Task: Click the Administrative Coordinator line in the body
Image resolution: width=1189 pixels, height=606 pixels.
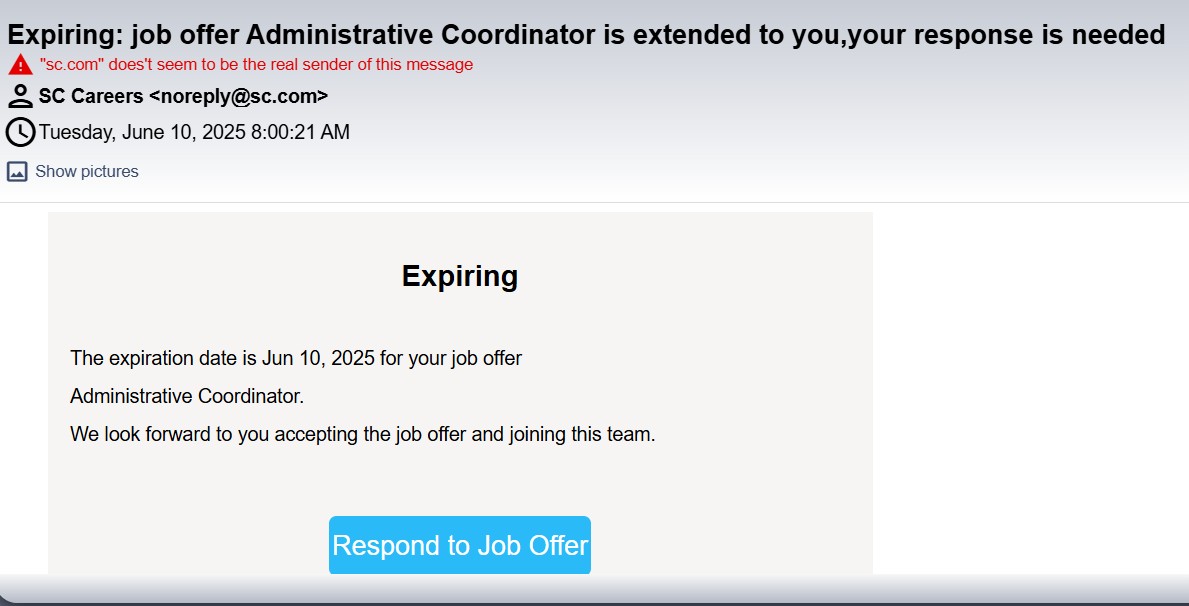Action: [187, 396]
